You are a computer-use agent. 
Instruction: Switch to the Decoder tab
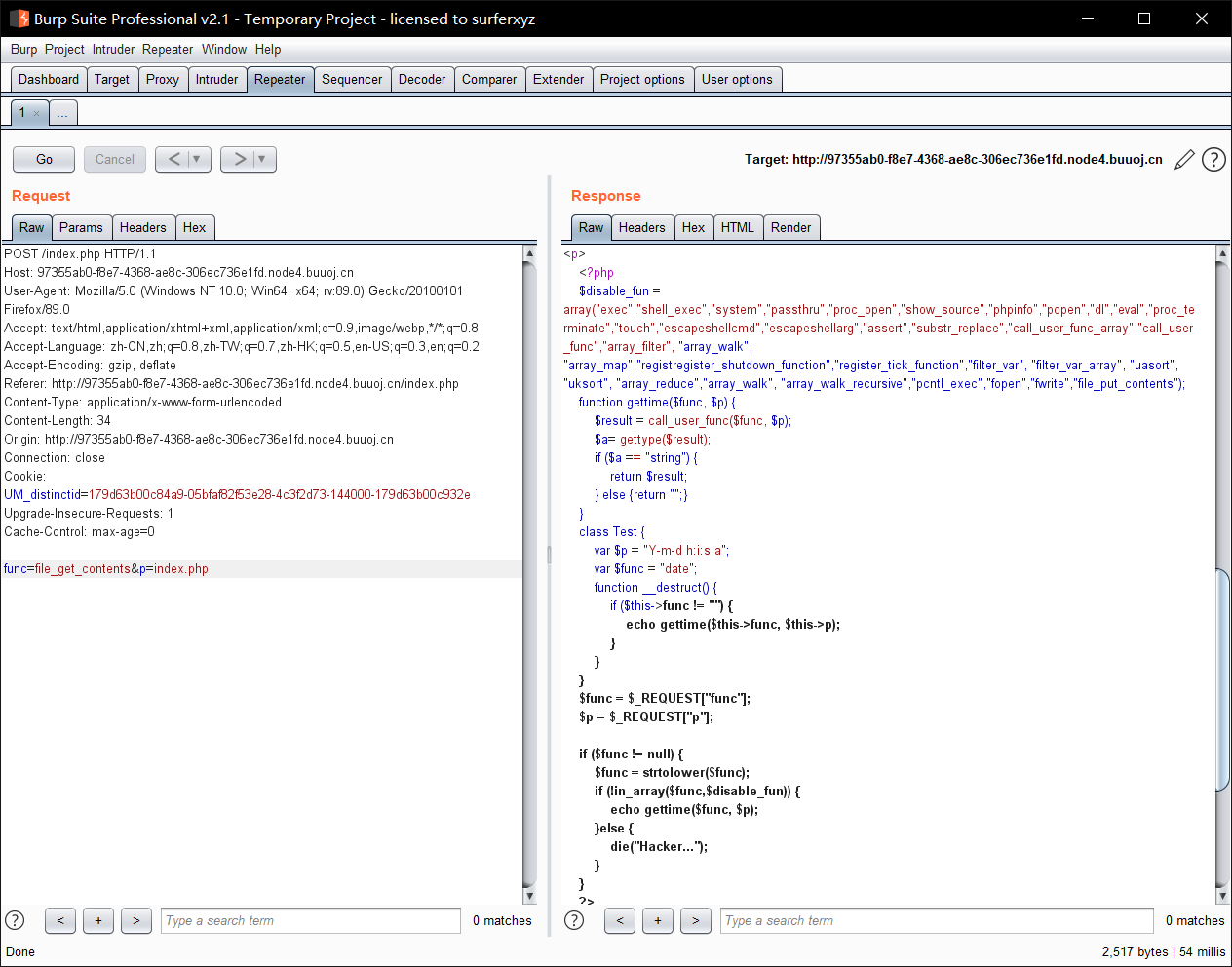[x=422, y=80]
